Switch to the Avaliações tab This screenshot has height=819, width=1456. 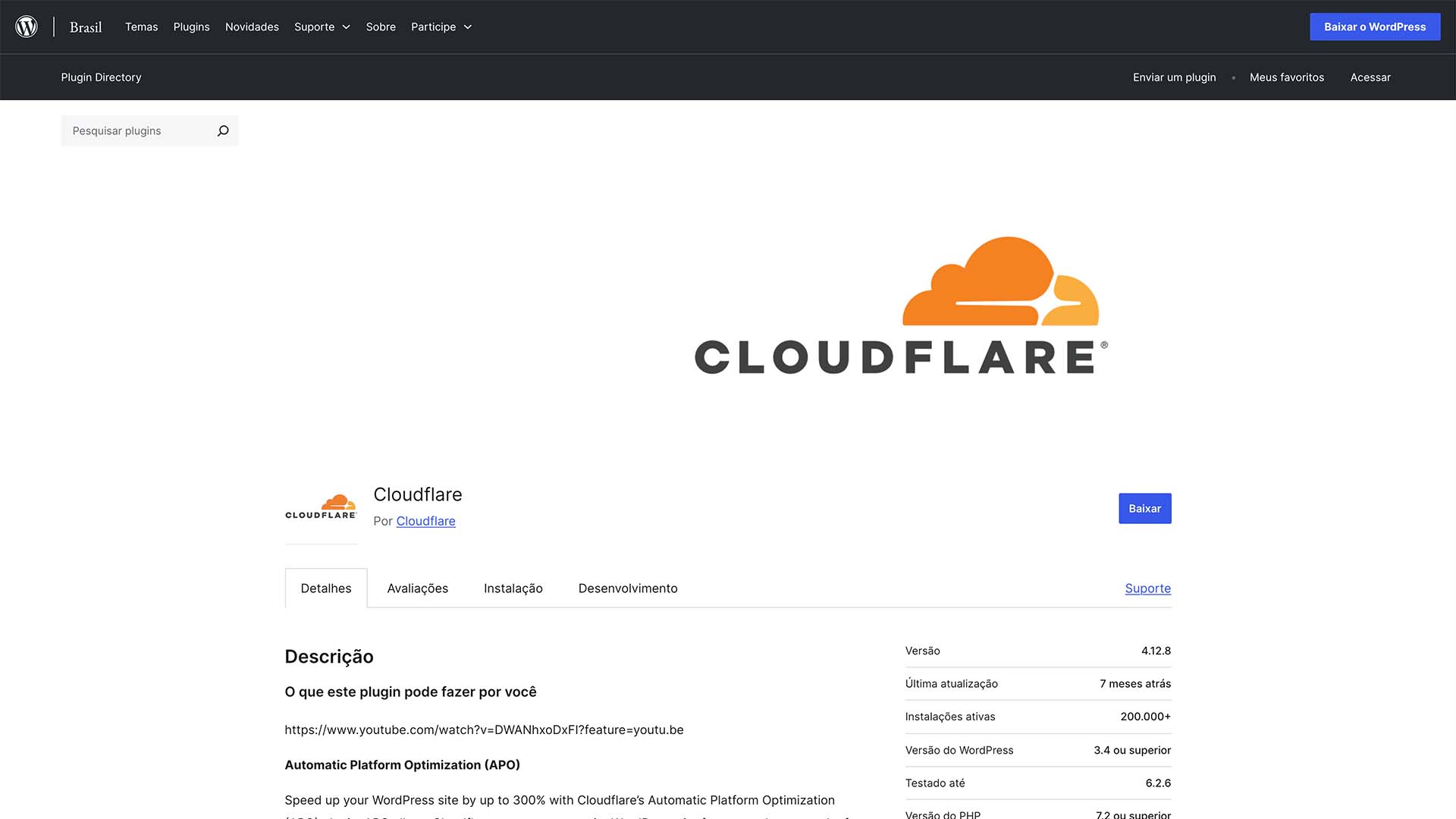point(418,588)
